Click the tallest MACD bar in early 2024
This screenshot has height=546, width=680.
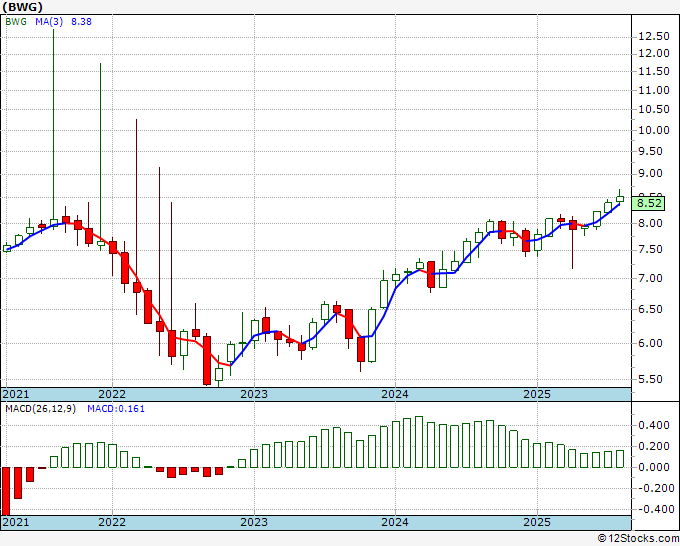418,442
